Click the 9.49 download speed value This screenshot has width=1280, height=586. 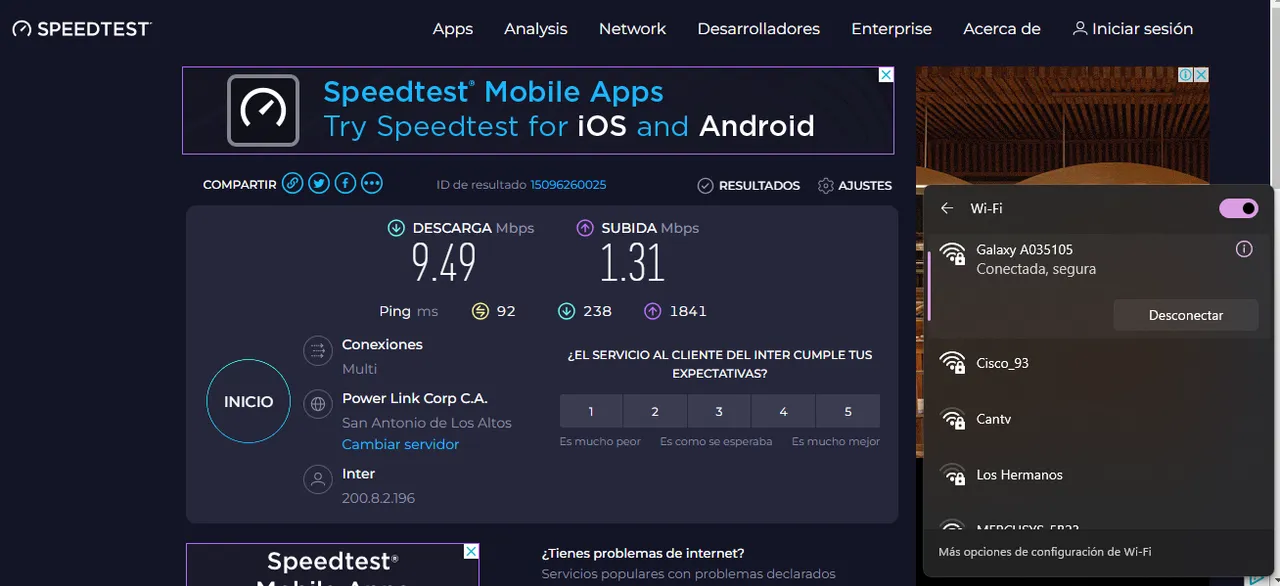444,263
